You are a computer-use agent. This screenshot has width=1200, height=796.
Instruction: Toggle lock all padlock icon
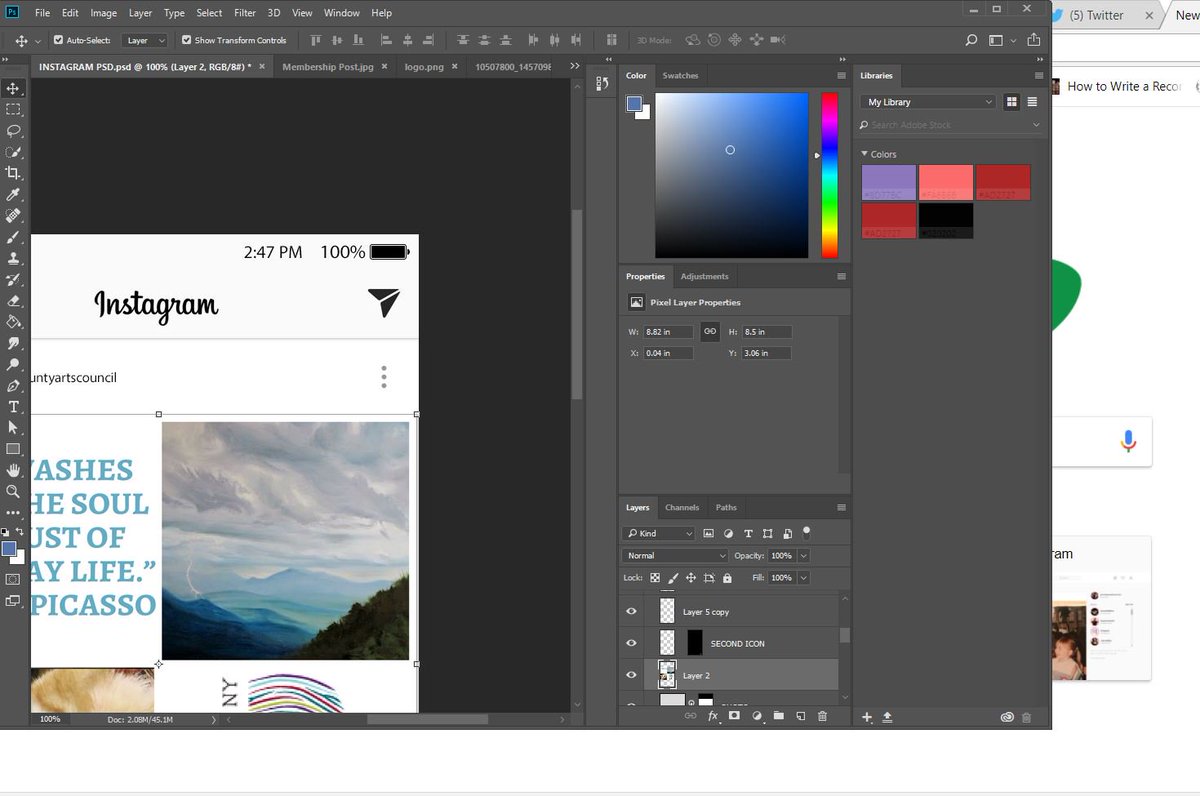click(x=727, y=578)
